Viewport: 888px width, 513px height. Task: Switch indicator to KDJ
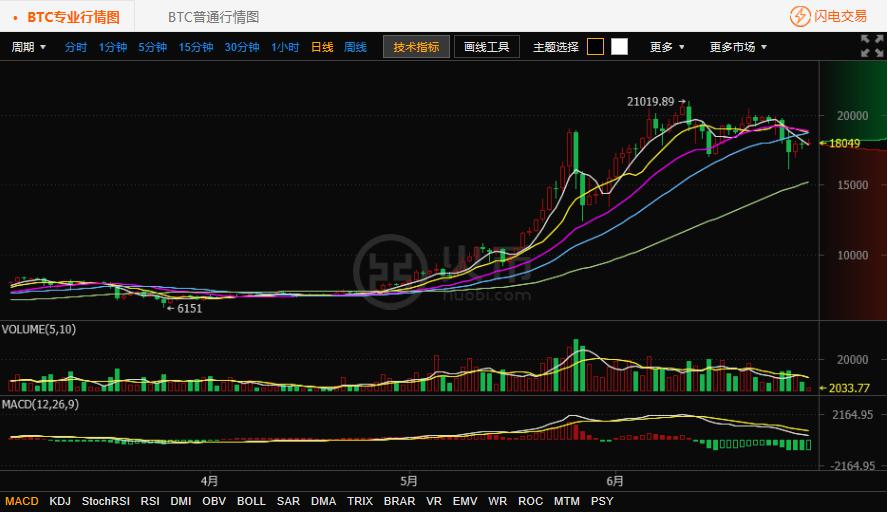click(x=60, y=501)
